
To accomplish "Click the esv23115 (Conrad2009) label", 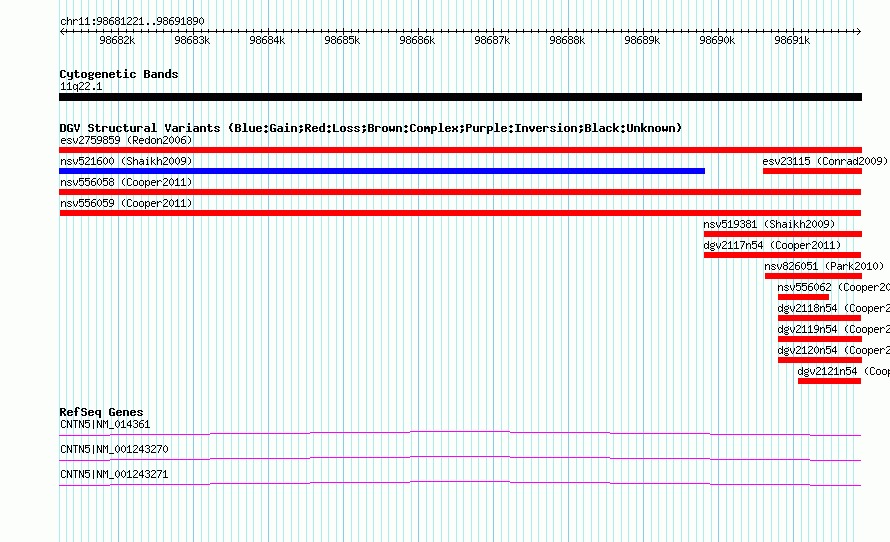I will click(x=825, y=161).
